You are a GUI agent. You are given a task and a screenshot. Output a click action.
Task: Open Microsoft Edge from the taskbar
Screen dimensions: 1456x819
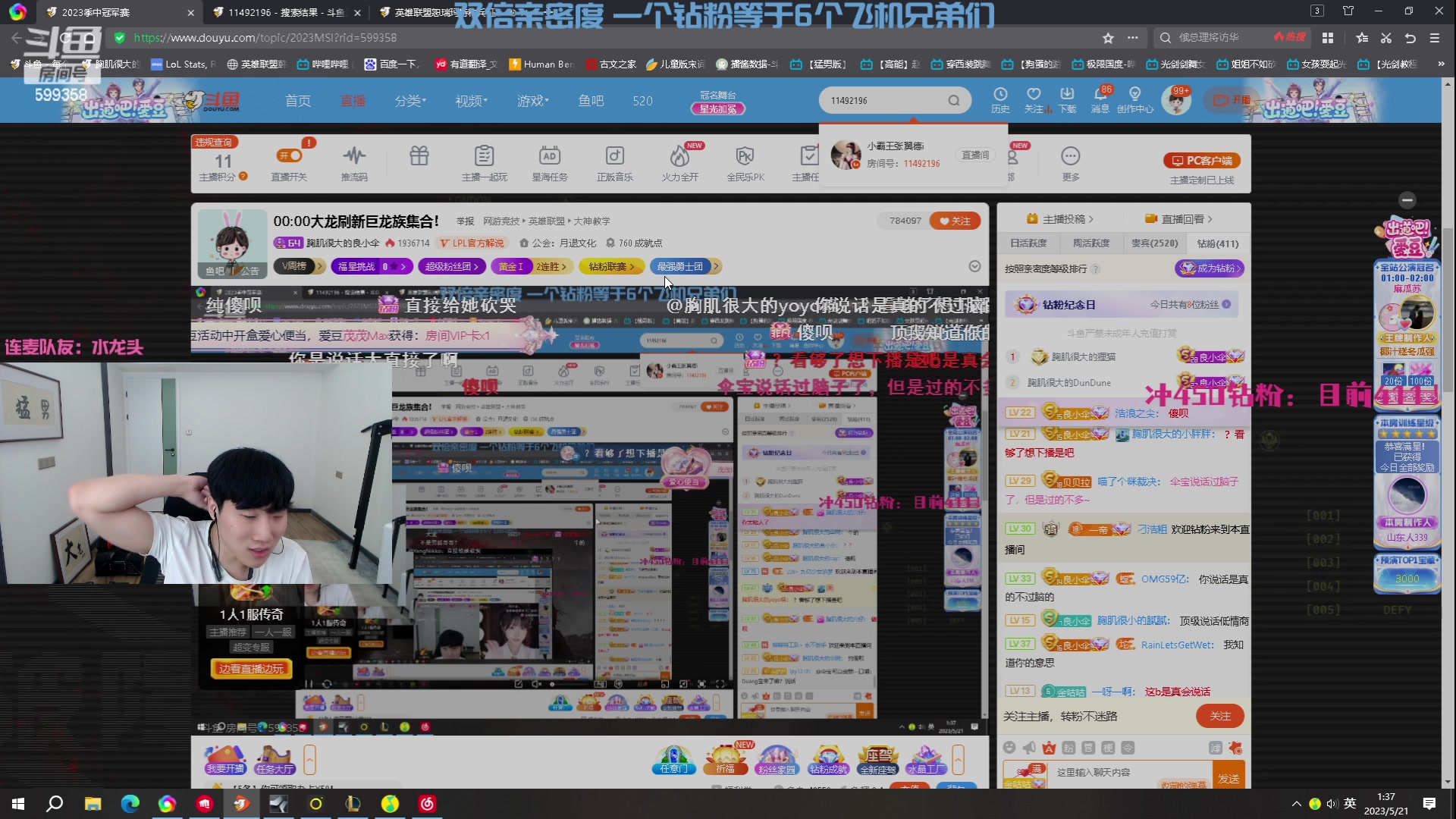tap(130, 804)
